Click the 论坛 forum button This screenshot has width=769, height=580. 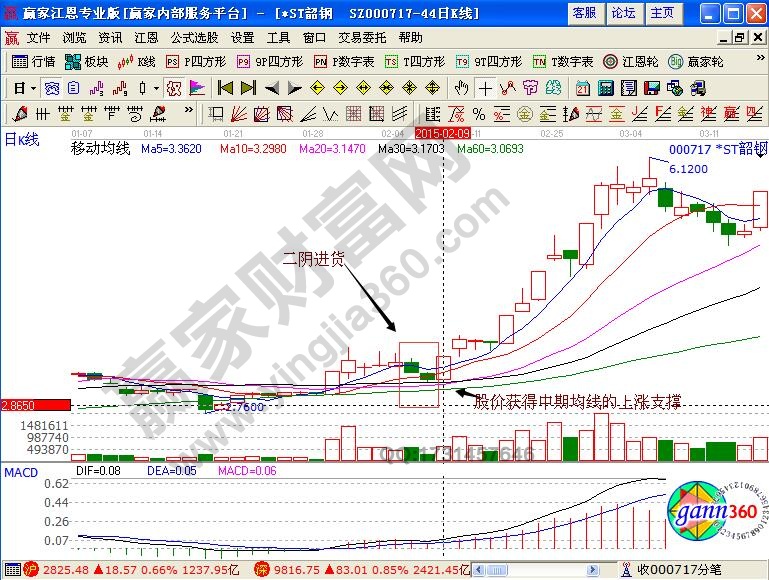click(x=622, y=13)
